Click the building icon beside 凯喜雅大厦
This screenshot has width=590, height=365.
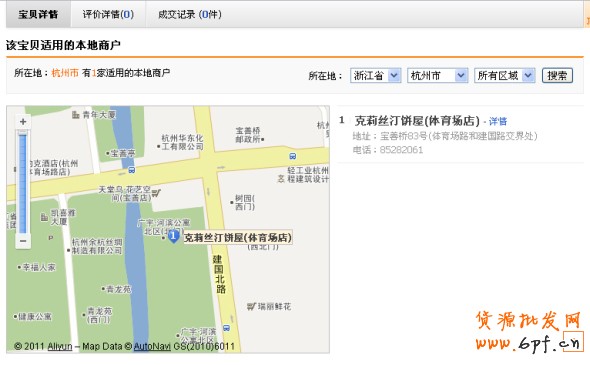pos(44,217)
